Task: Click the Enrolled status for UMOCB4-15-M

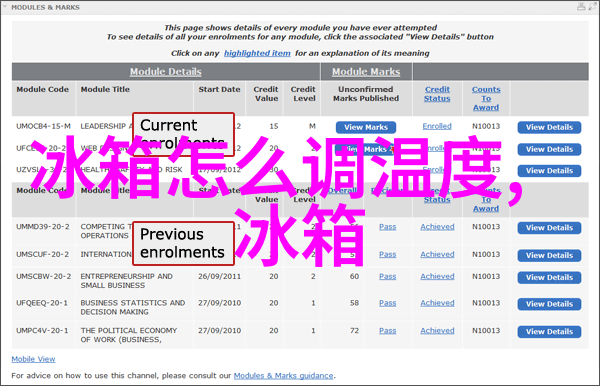Action: (437, 126)
